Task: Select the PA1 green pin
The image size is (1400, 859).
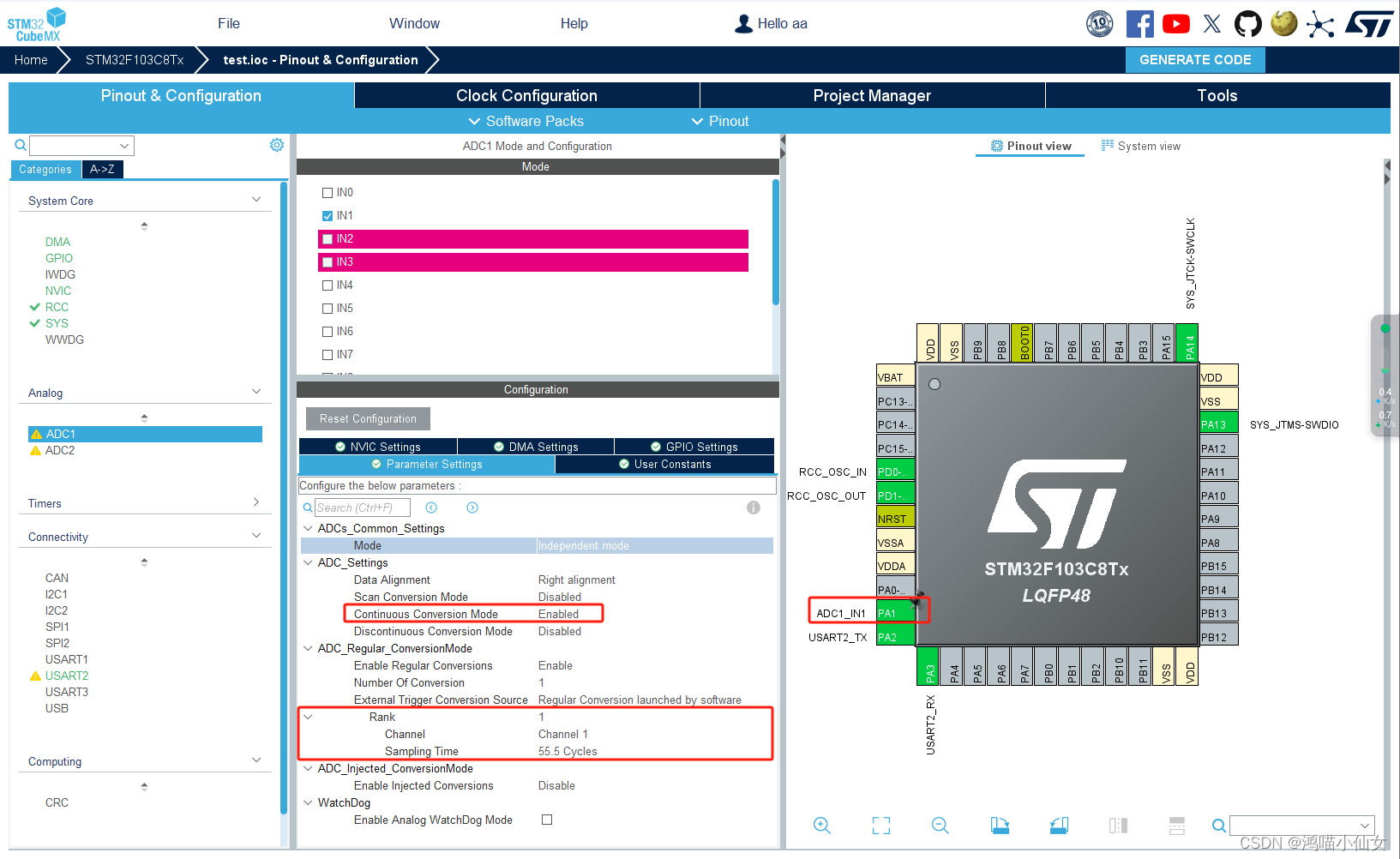Action: tap(896, 613)
